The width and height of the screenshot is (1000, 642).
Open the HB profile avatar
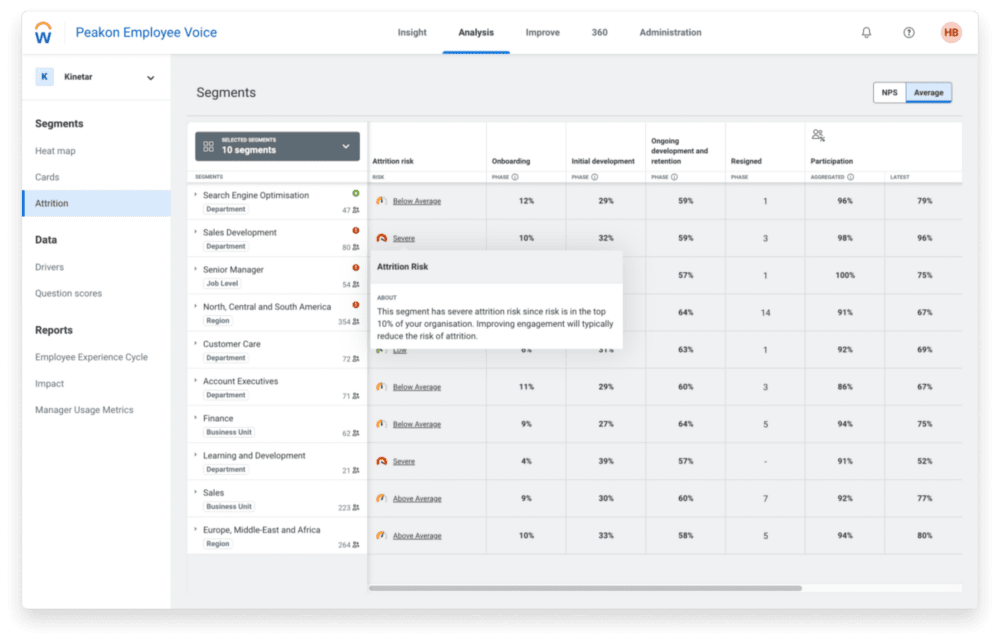(950, 31)
